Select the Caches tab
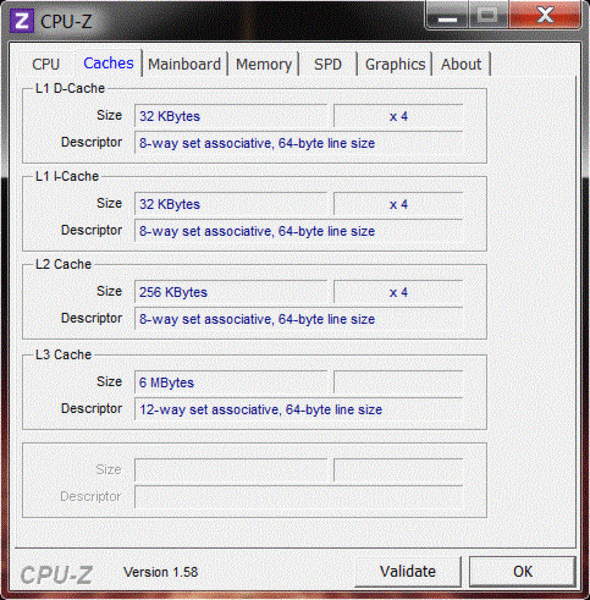This screenshot has width=590, height=600. [109, 63]
